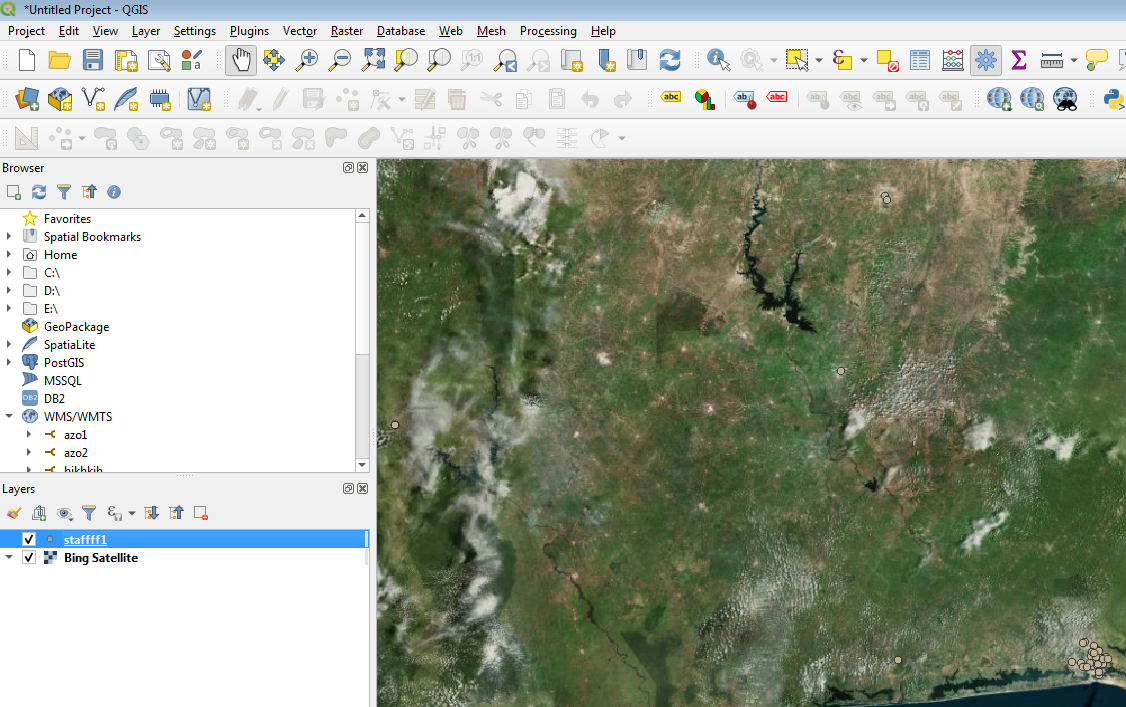Uncheck the staffff1 layer checkbox
The image size is (1126, 707).
[28, 538]
